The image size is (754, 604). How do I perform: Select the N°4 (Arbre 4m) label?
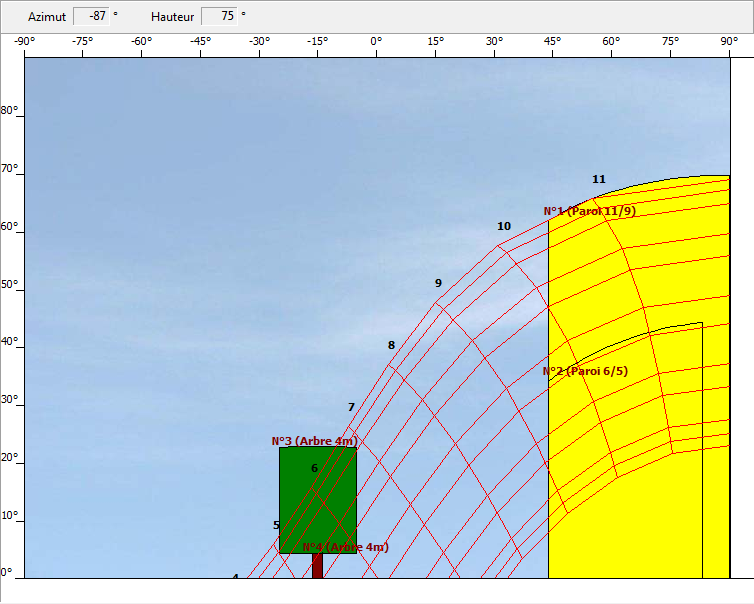point(346,547)
